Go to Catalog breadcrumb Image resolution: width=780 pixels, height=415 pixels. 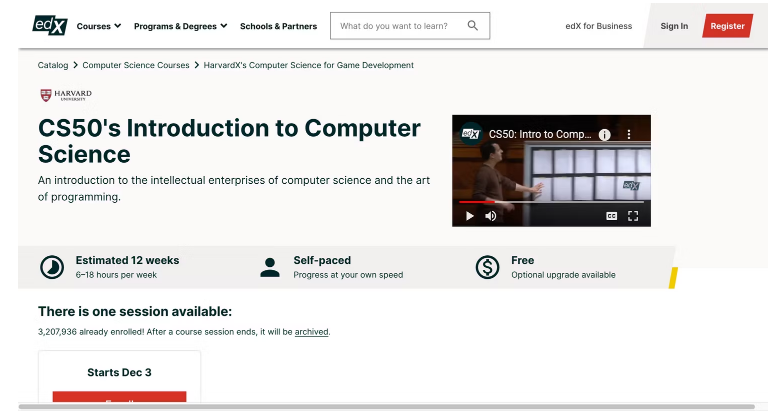[53, 65]
